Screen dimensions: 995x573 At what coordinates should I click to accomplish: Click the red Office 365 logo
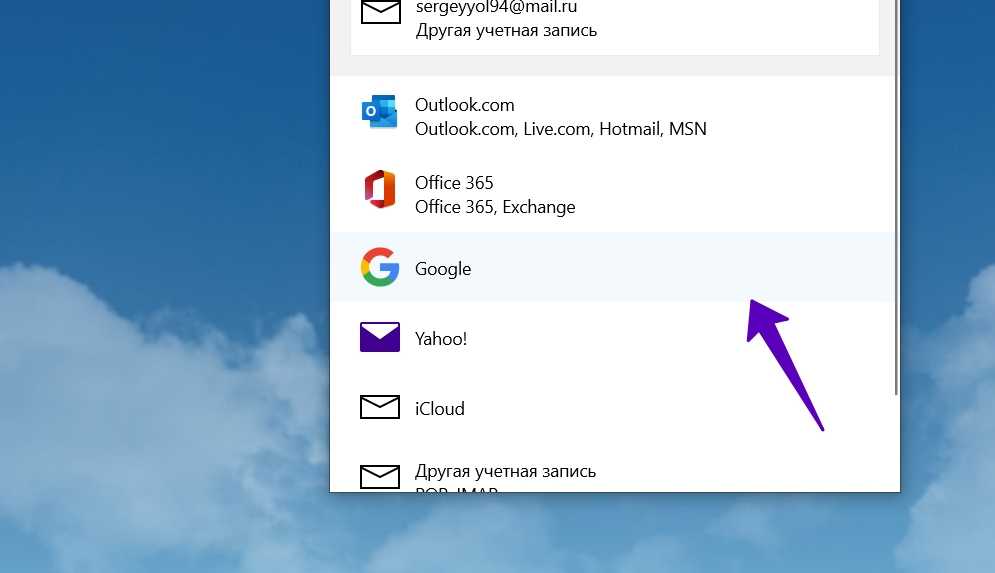point(379,190)
